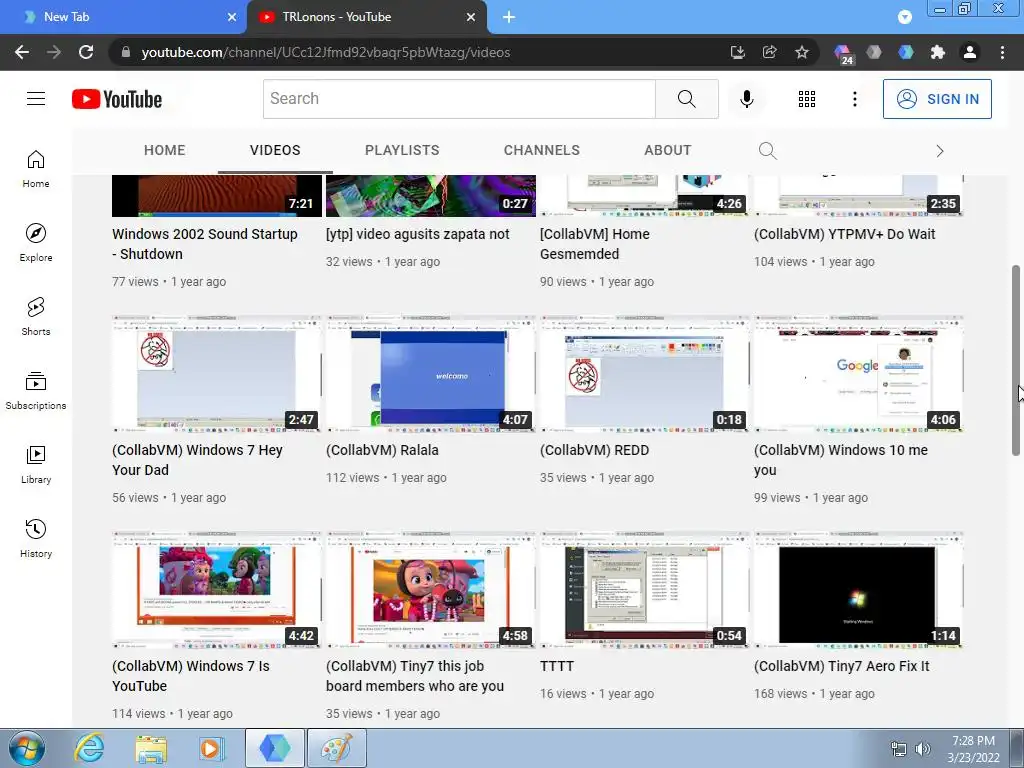Viewport: 1024px width, 768px height.
Task: Select the CHANNELS channel tab
Action: (541, 150)
